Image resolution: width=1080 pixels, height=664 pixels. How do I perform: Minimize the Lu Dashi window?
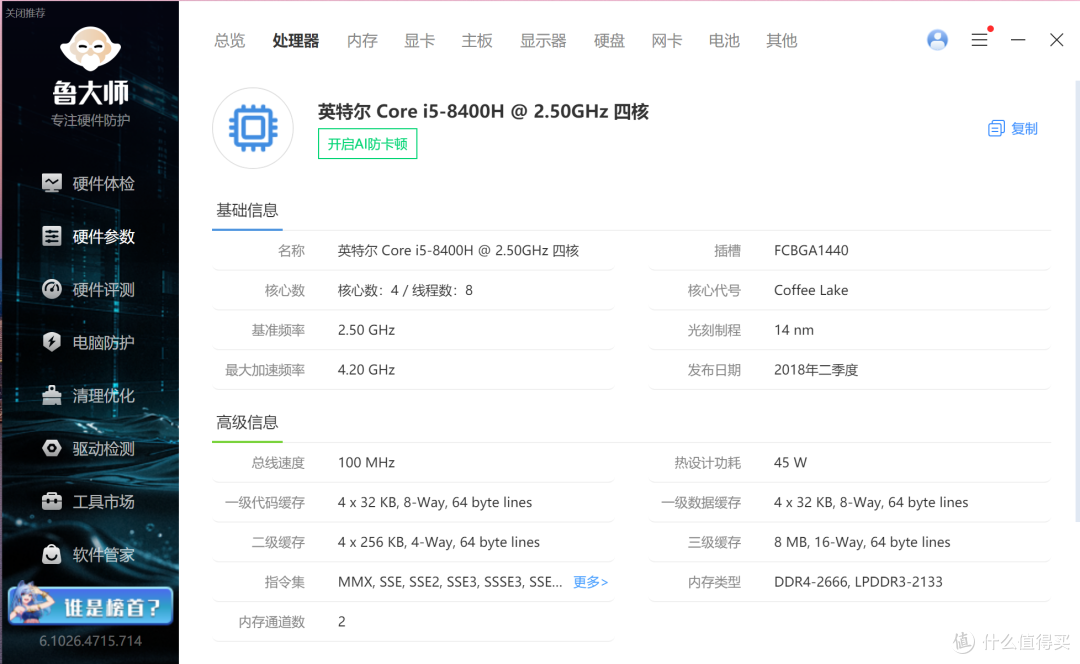1018,40
